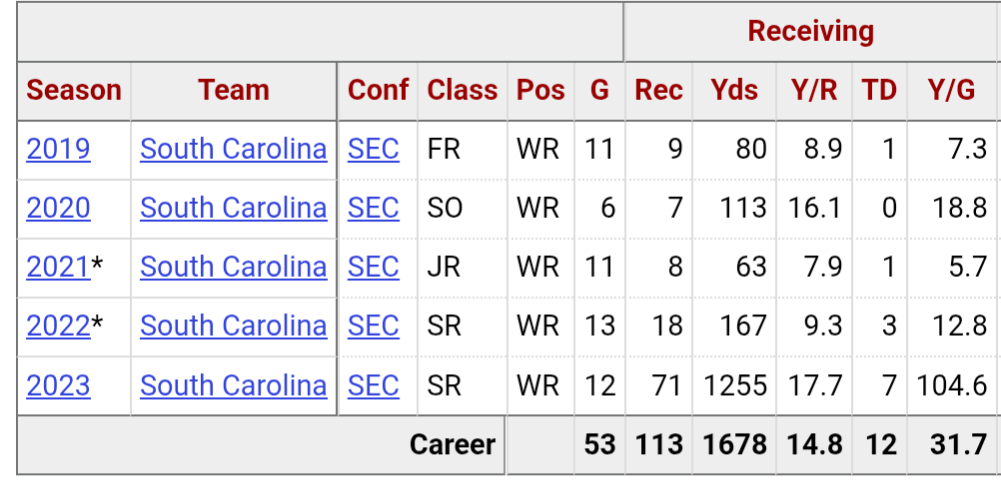The image size is (1001, 482).
Task: Open SEC conference link for 2019
Action: (x=373, y=149)
